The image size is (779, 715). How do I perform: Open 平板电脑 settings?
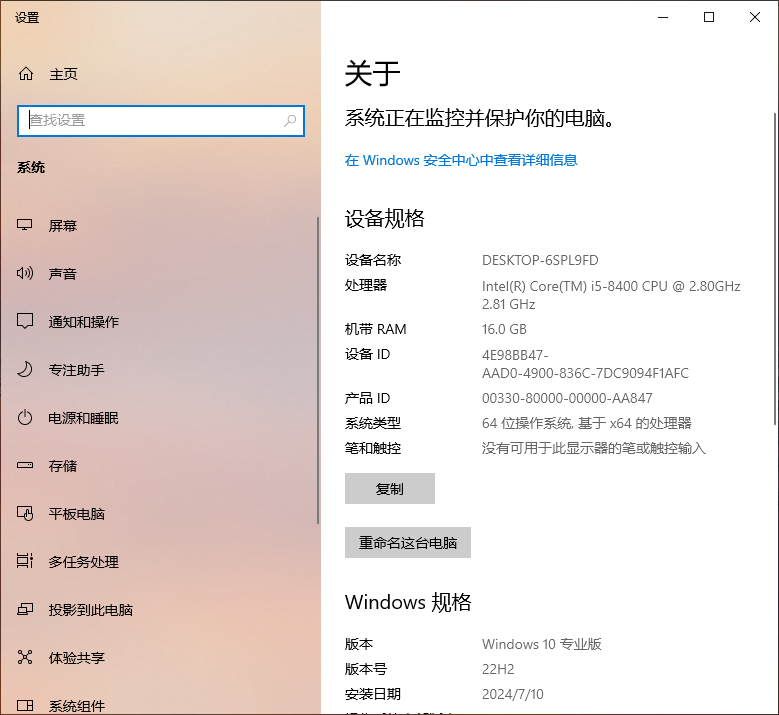(x=159, y=513)
